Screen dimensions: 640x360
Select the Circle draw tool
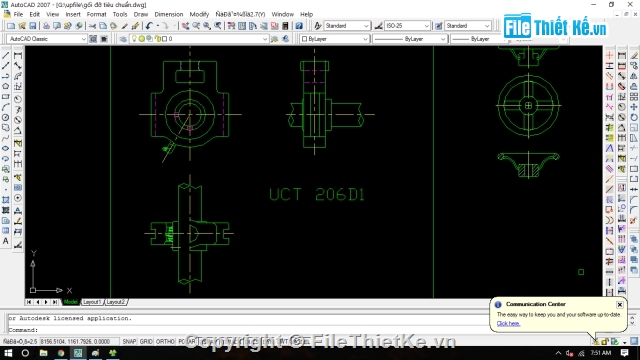click(x=6, y=118)
